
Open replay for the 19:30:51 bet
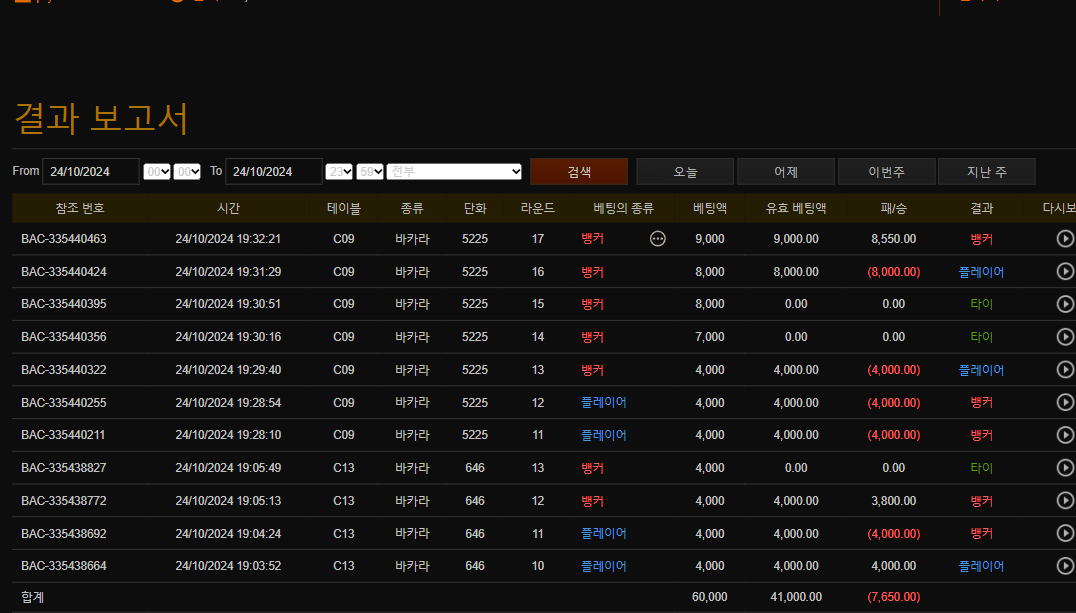(x=1065, y=304)
